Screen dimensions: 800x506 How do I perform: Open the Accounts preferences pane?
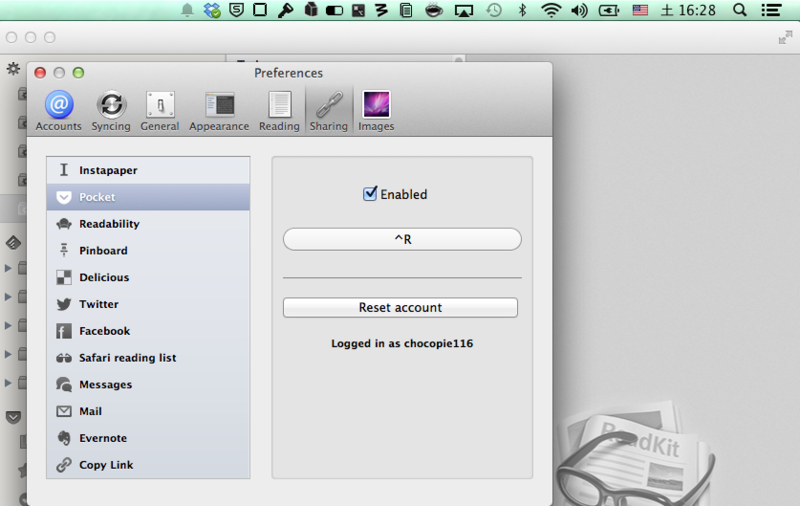click(x=59, y=111)
